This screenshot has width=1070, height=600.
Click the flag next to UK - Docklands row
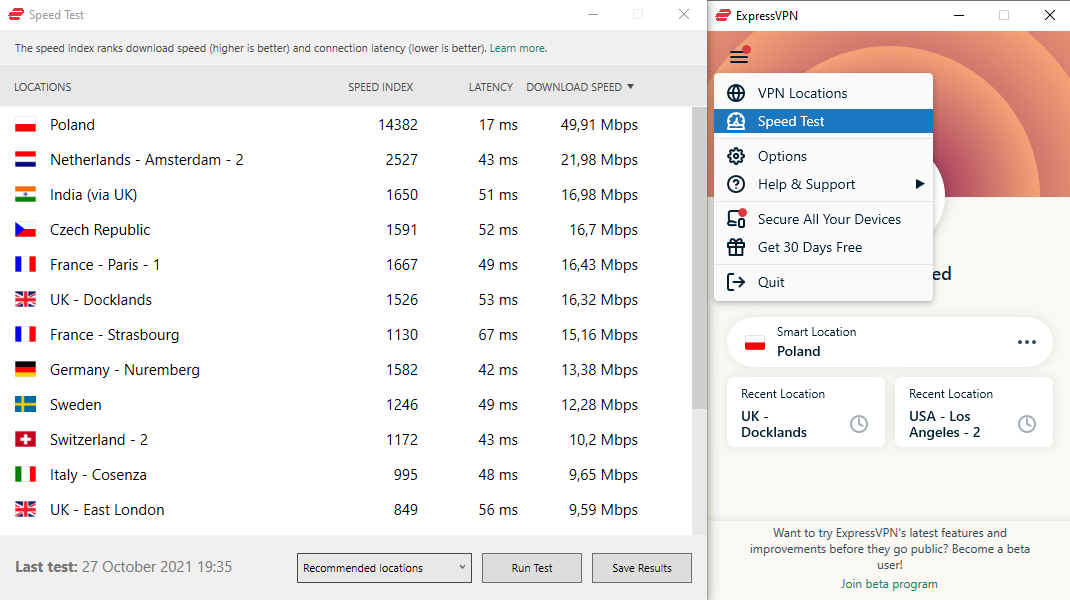pos(25,299)
